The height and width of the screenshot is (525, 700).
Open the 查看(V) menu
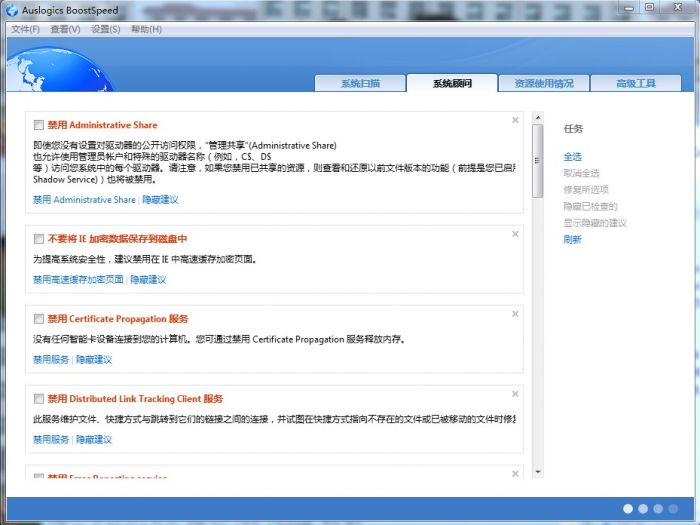tap(65, 29)
